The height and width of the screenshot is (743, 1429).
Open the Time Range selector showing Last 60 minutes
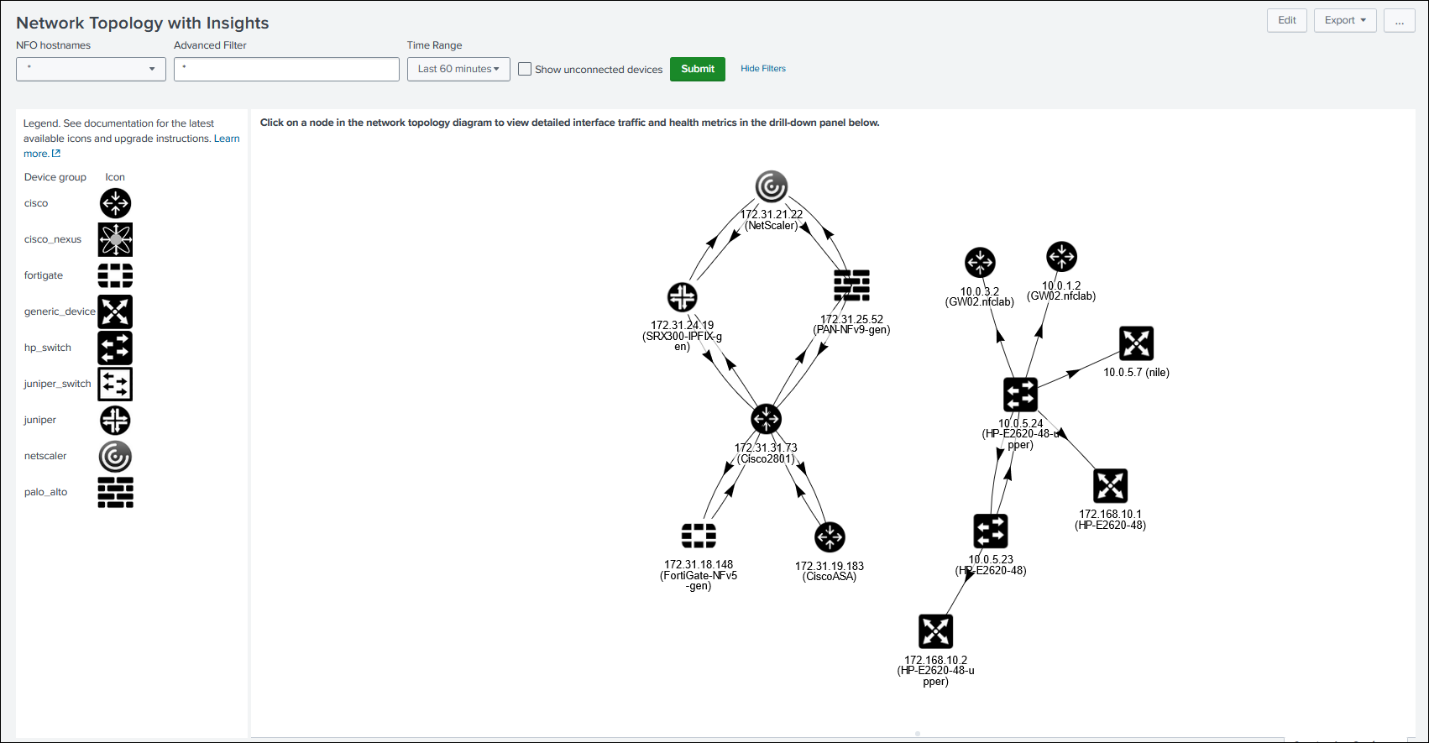point(458,69)
